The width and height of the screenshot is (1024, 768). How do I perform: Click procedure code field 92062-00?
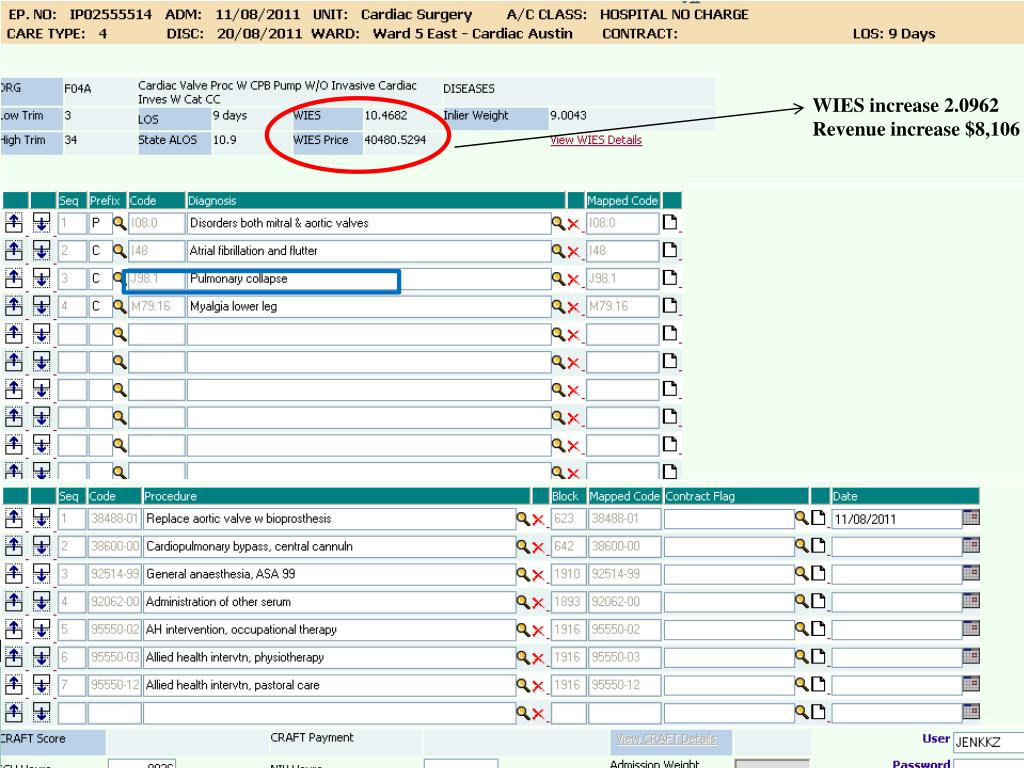[114, 601]
